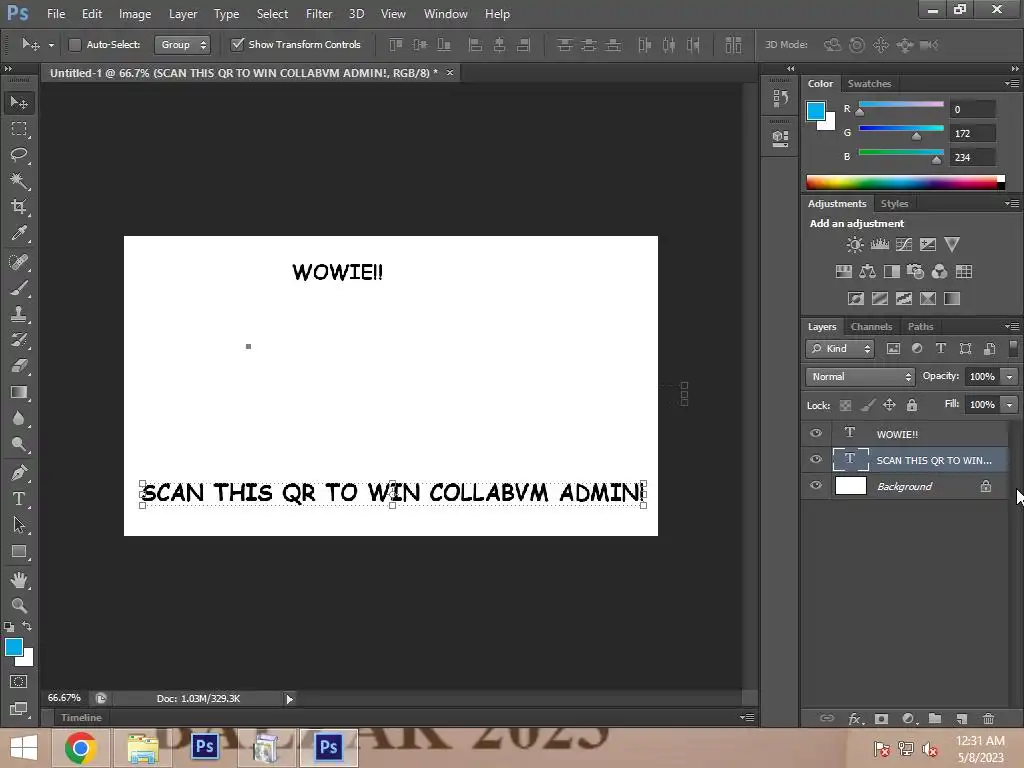The width and height of the screenshot is (1024, 768).
Task: Switch to the Swatches tab
Action: 869,84
